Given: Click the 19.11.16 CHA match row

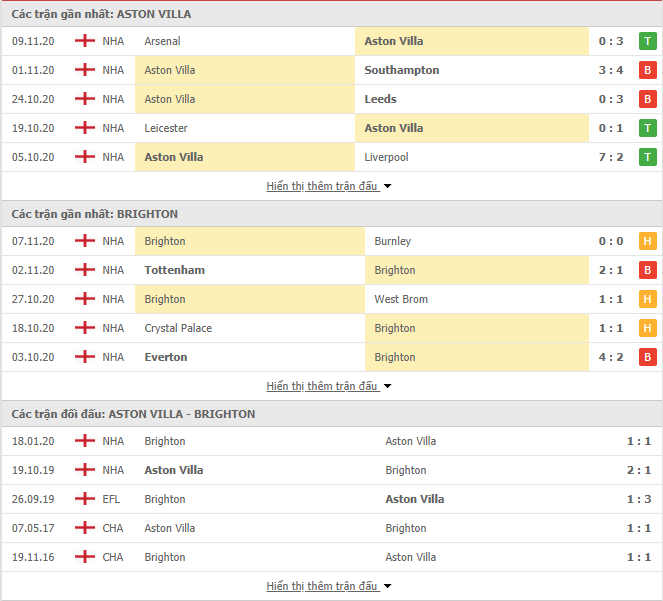Looking at the screenshot, I should point(332,557).
